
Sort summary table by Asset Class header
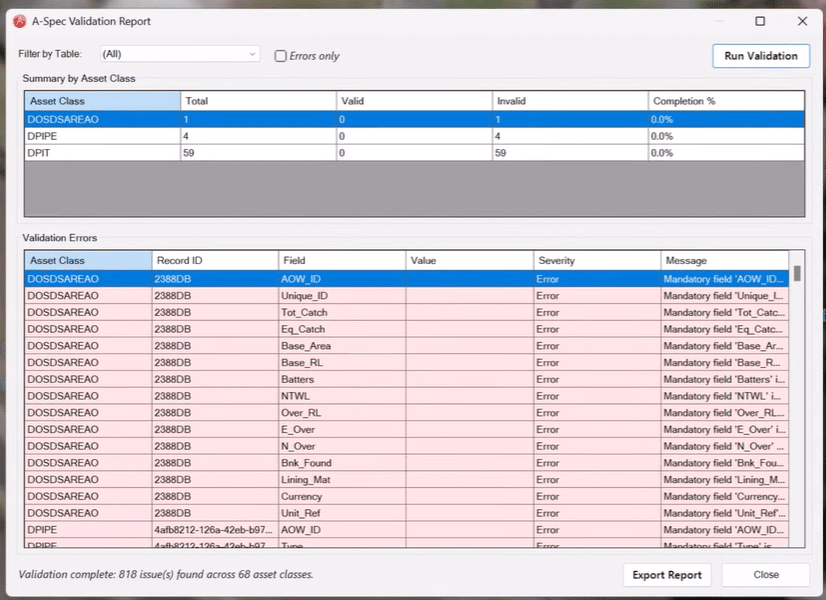(102, 101)
